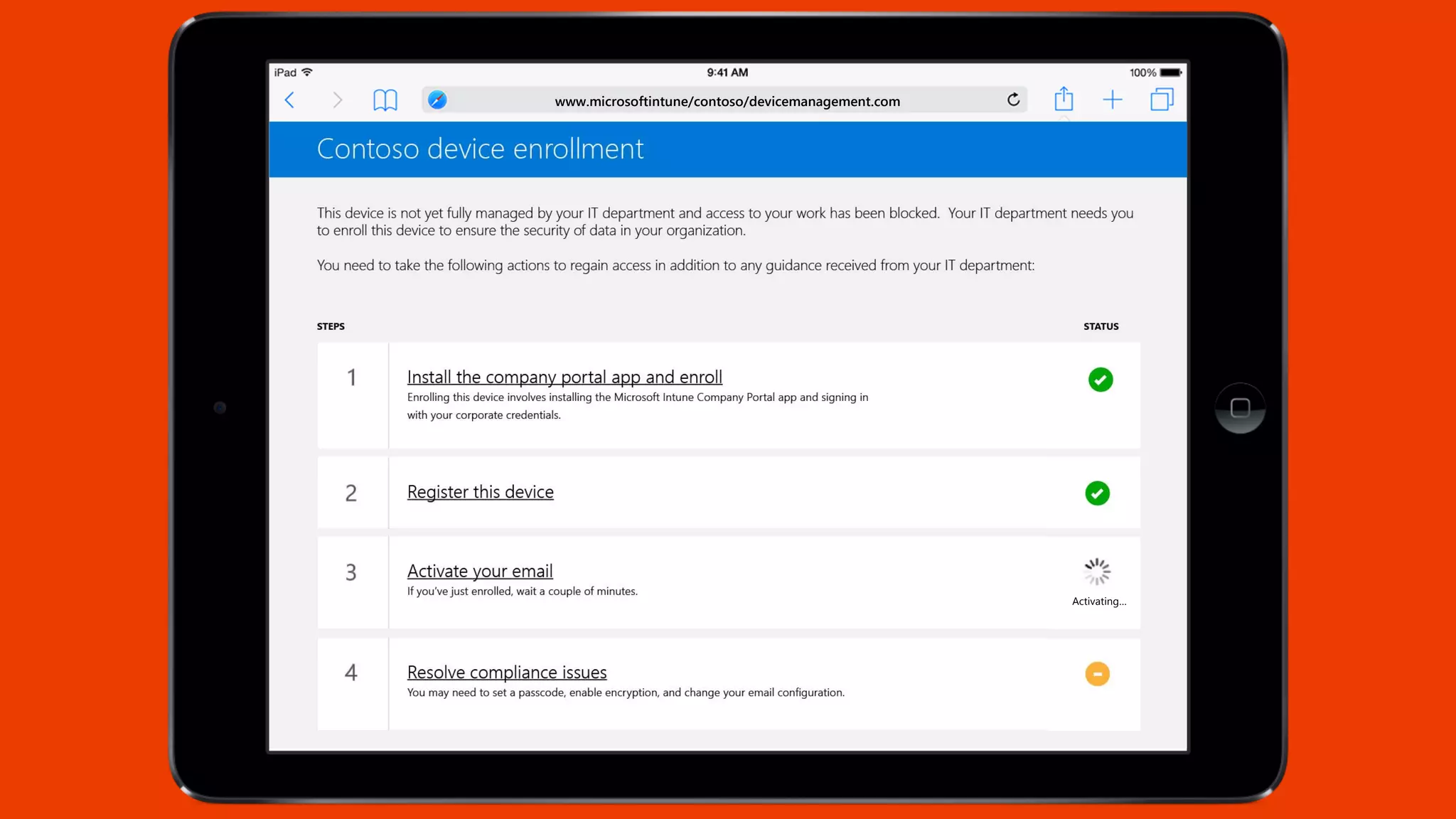The width and height of the screenshot is (1456, 819).
Task: Click step number 4
Action: (x=351, y=673)
